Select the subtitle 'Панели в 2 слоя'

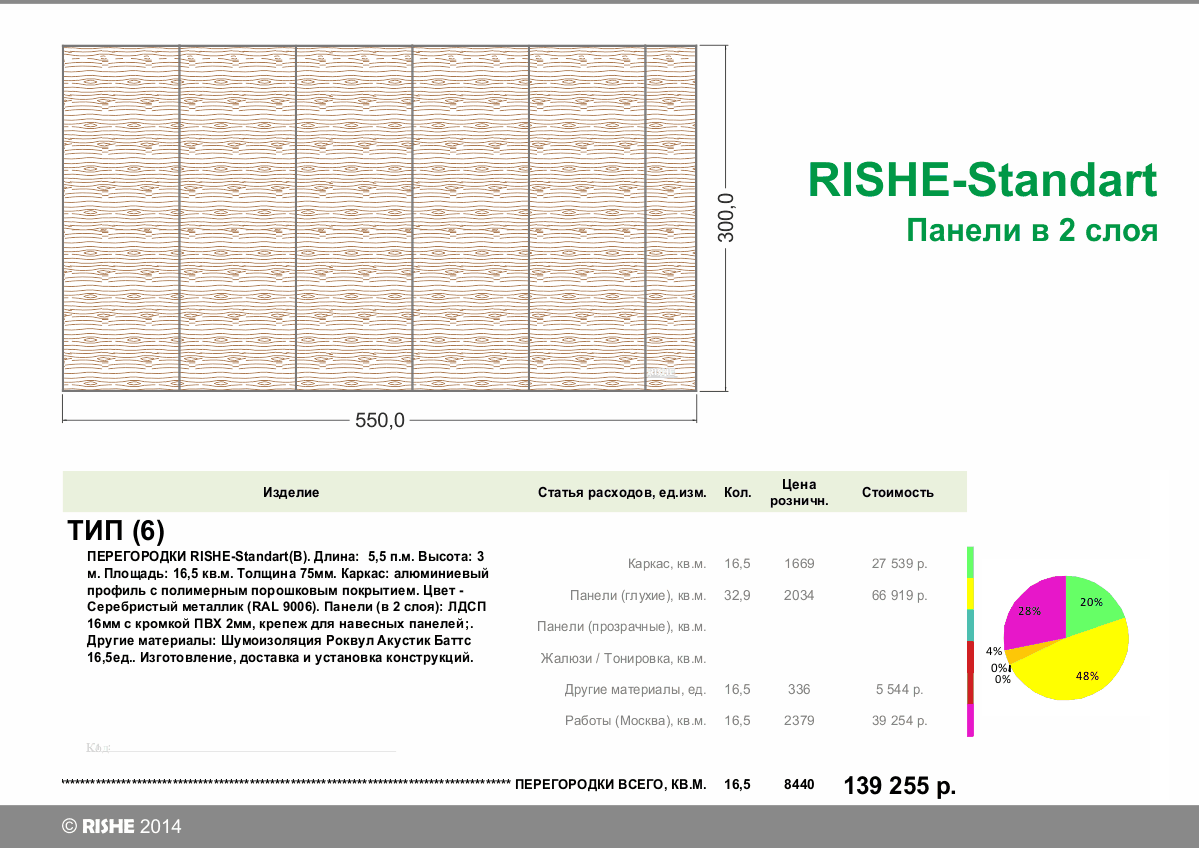pyautogui.click(x=1032, y=230)
